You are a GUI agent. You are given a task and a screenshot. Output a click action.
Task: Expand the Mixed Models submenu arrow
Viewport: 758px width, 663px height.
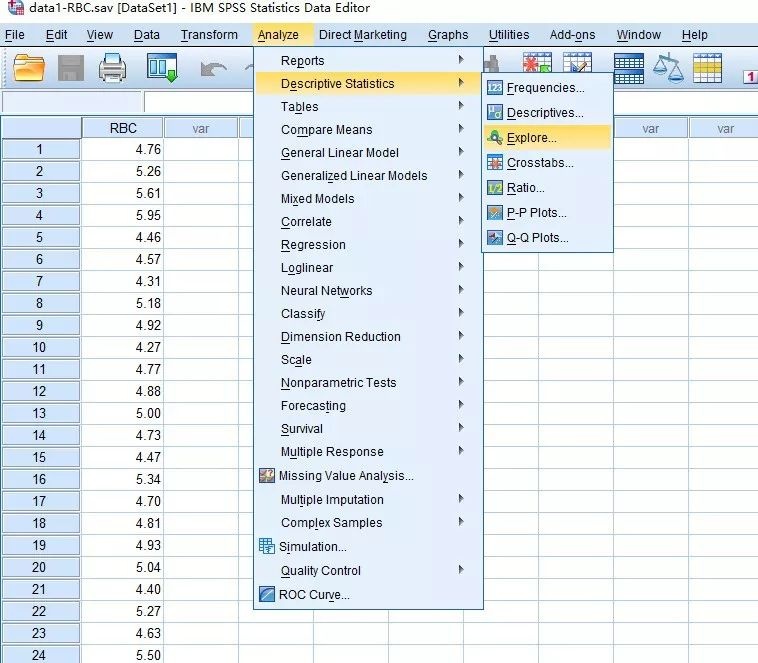click(x=461, y=198)
